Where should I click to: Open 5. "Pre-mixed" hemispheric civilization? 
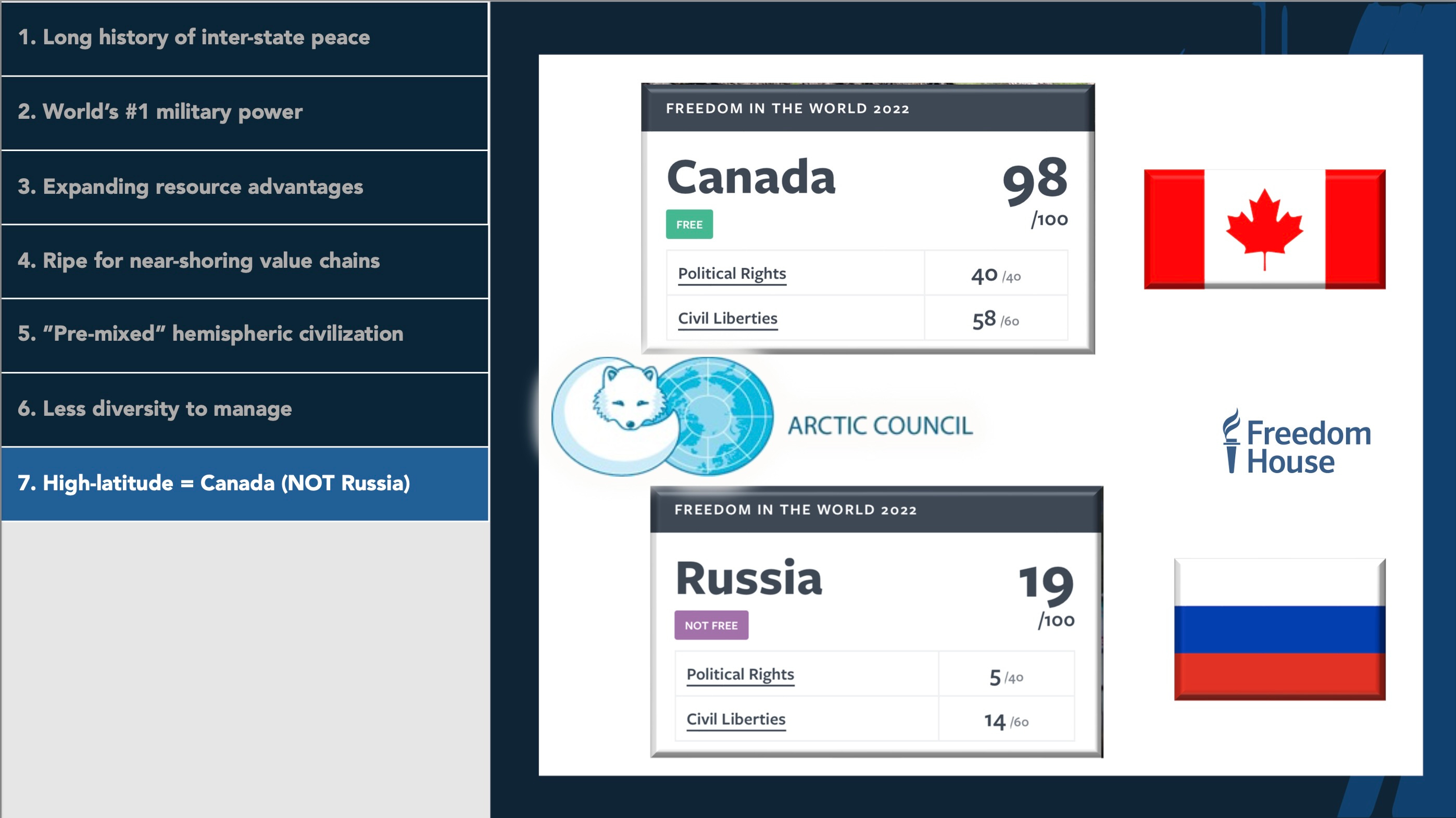(244, 336)
